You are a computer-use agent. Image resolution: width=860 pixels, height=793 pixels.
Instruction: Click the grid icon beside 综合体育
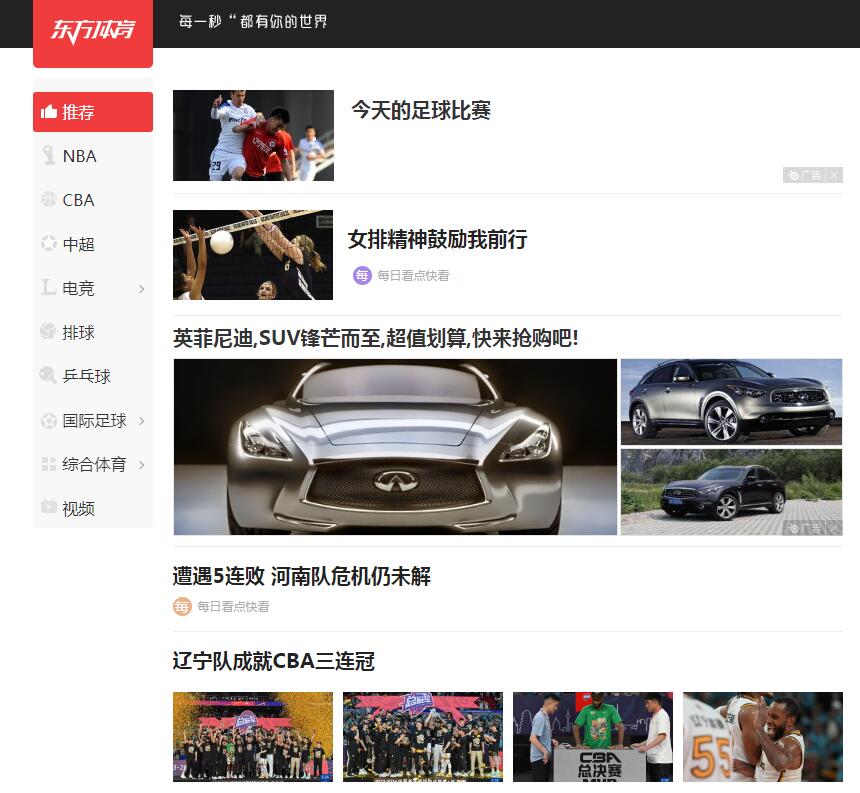tap(49, 464)
